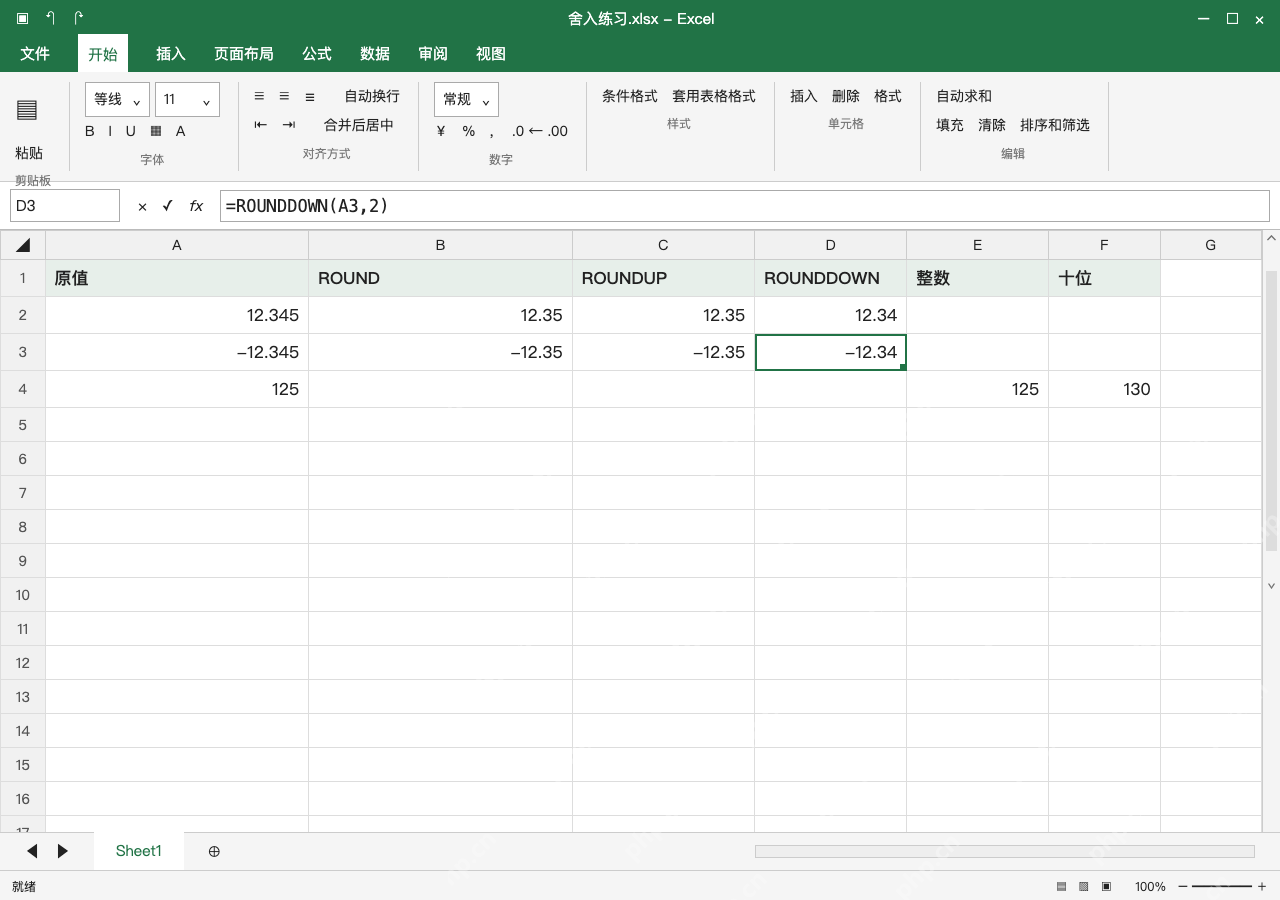Apply Italic formatting with I
Viewport: 1280px width, 900px height.
click(110, 131)
